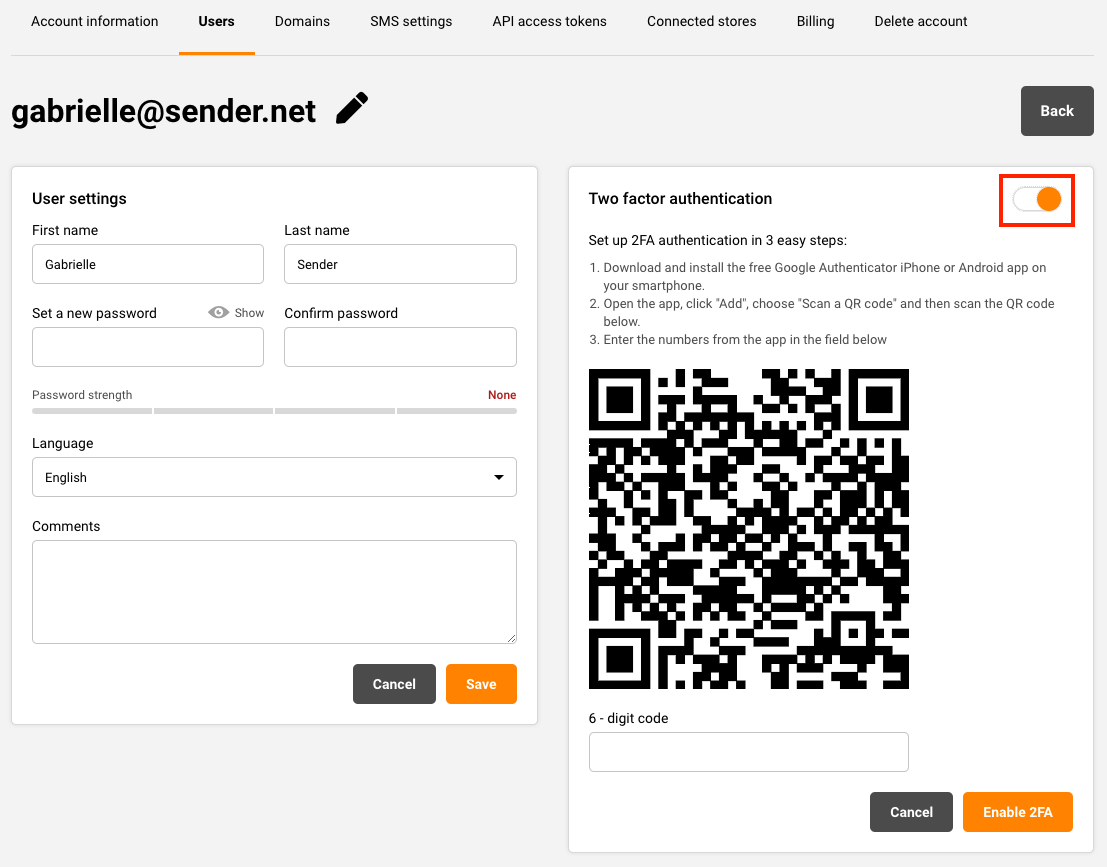The image size is (1107, 867).
Task: Toggle the two factor authentication switch
Action: [x=1037, y=199]
